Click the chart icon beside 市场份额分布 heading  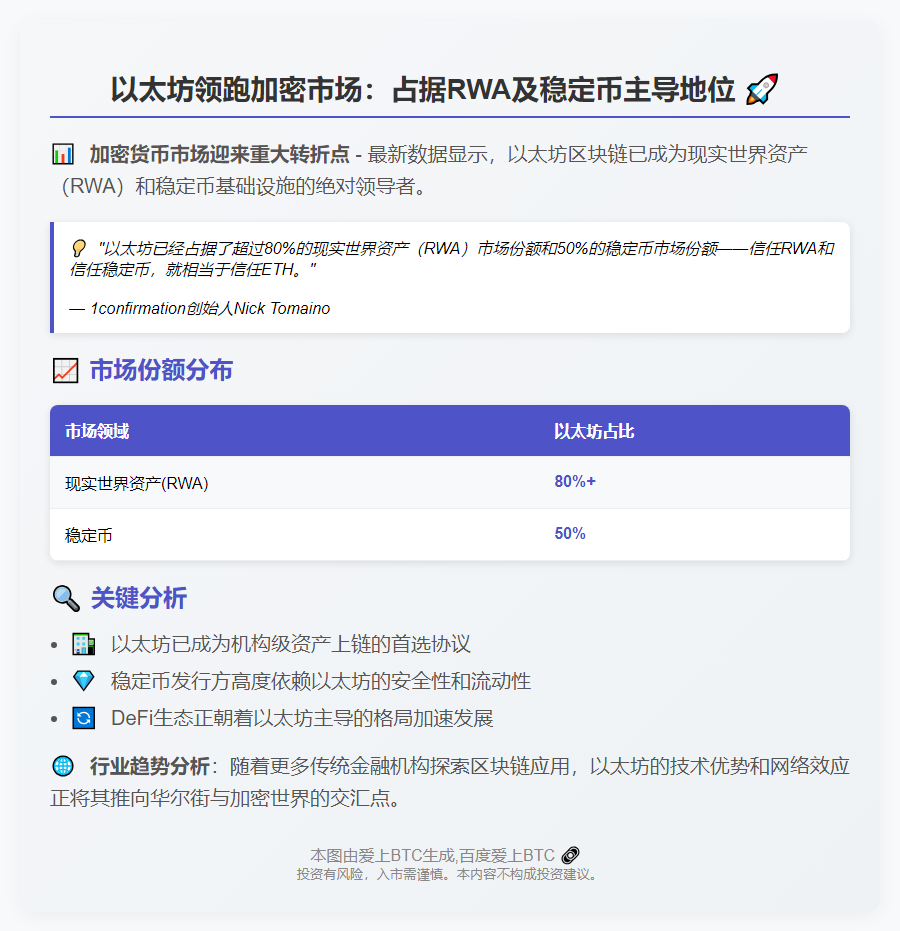tap(64, 370)
